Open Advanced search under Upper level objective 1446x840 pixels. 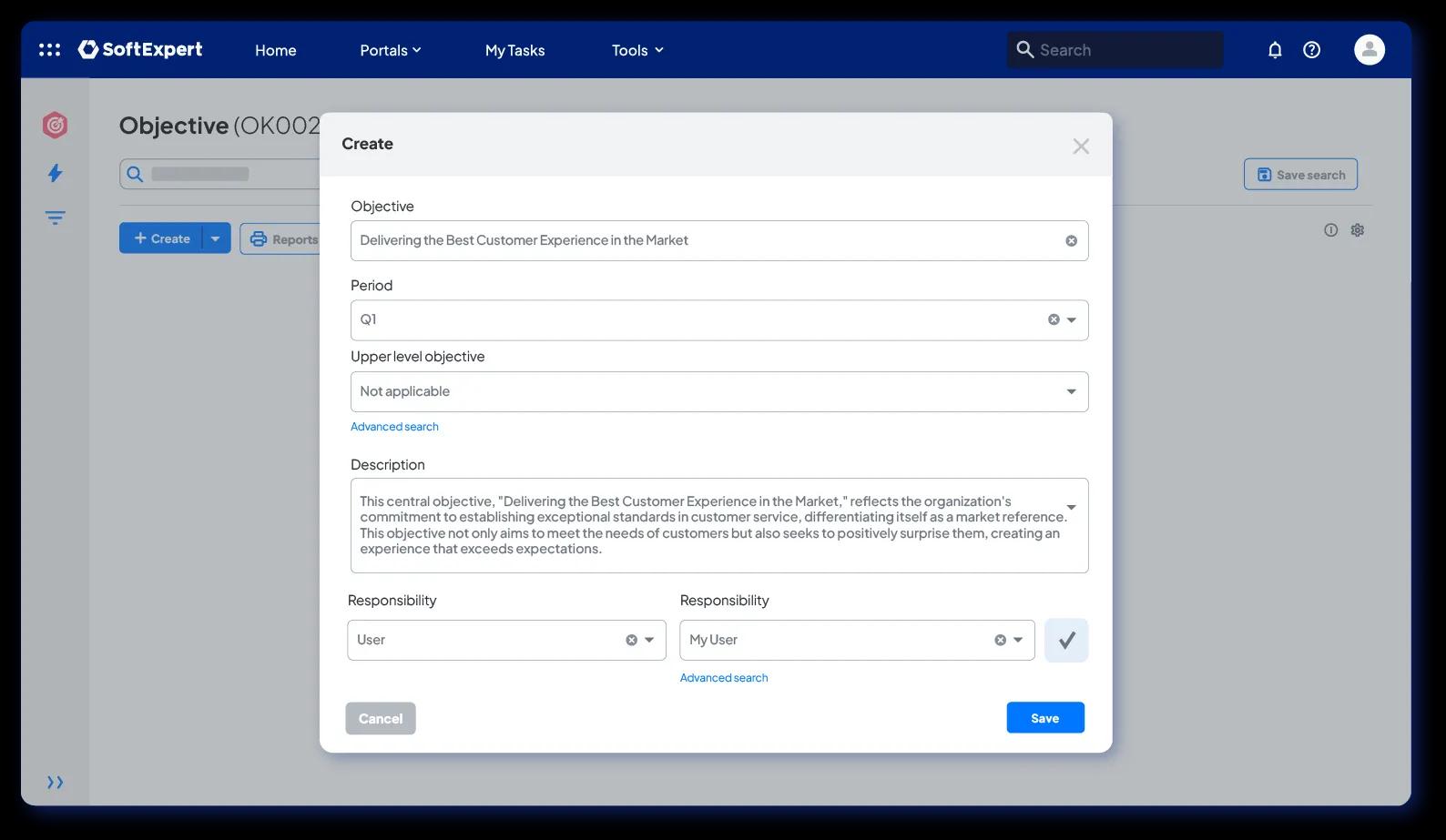point(394,427)
